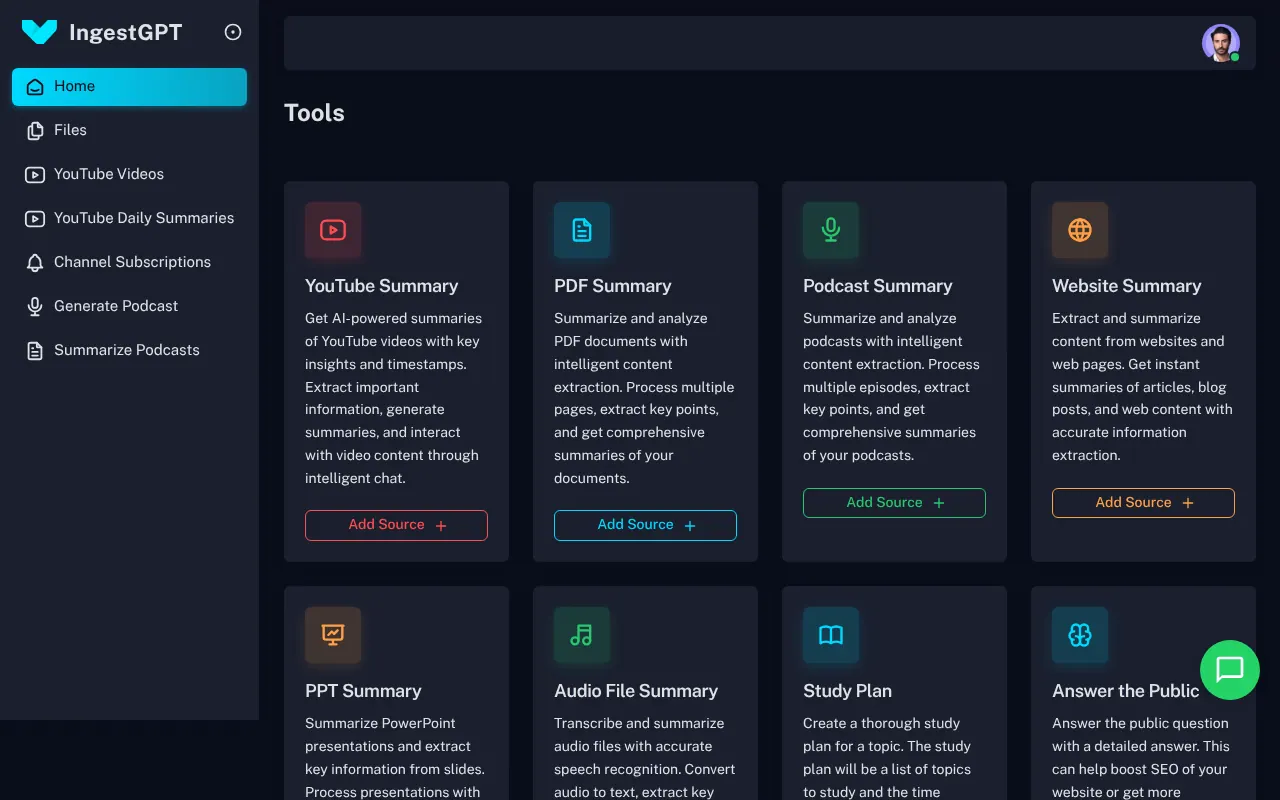
Task: Click the Study Plan card title
Action: point(847,691)
